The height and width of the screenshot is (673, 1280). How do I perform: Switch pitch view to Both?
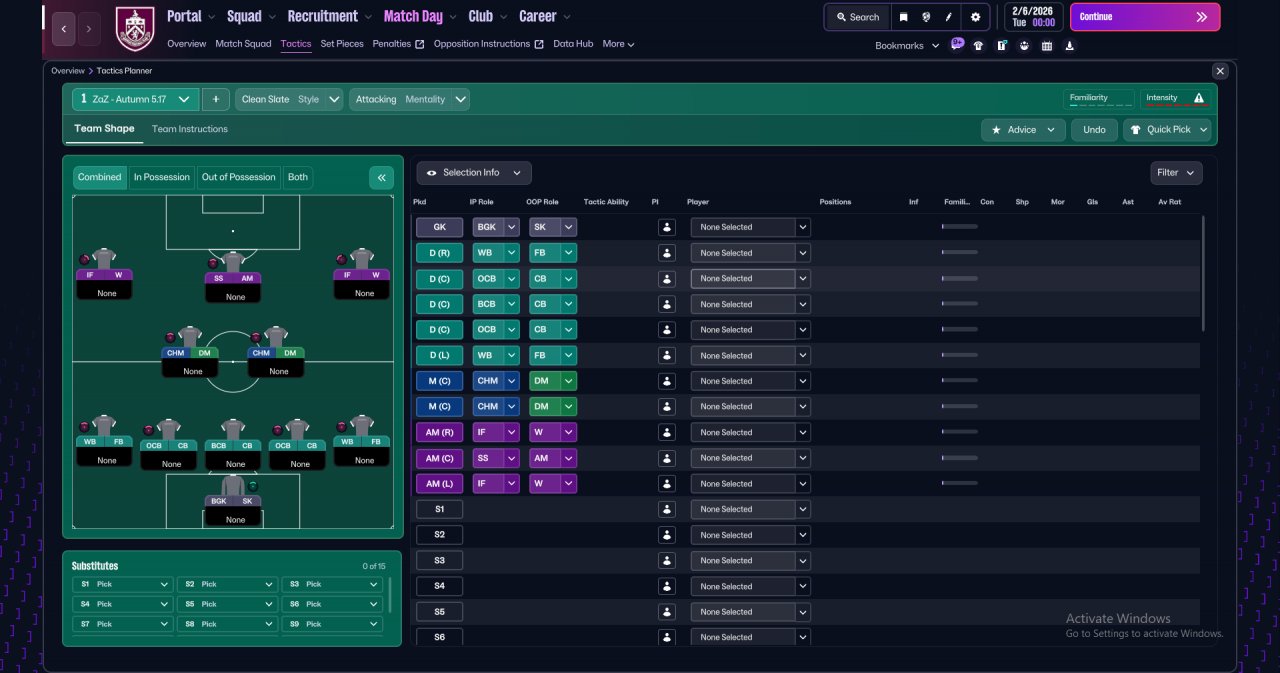[x=298, y=177]
